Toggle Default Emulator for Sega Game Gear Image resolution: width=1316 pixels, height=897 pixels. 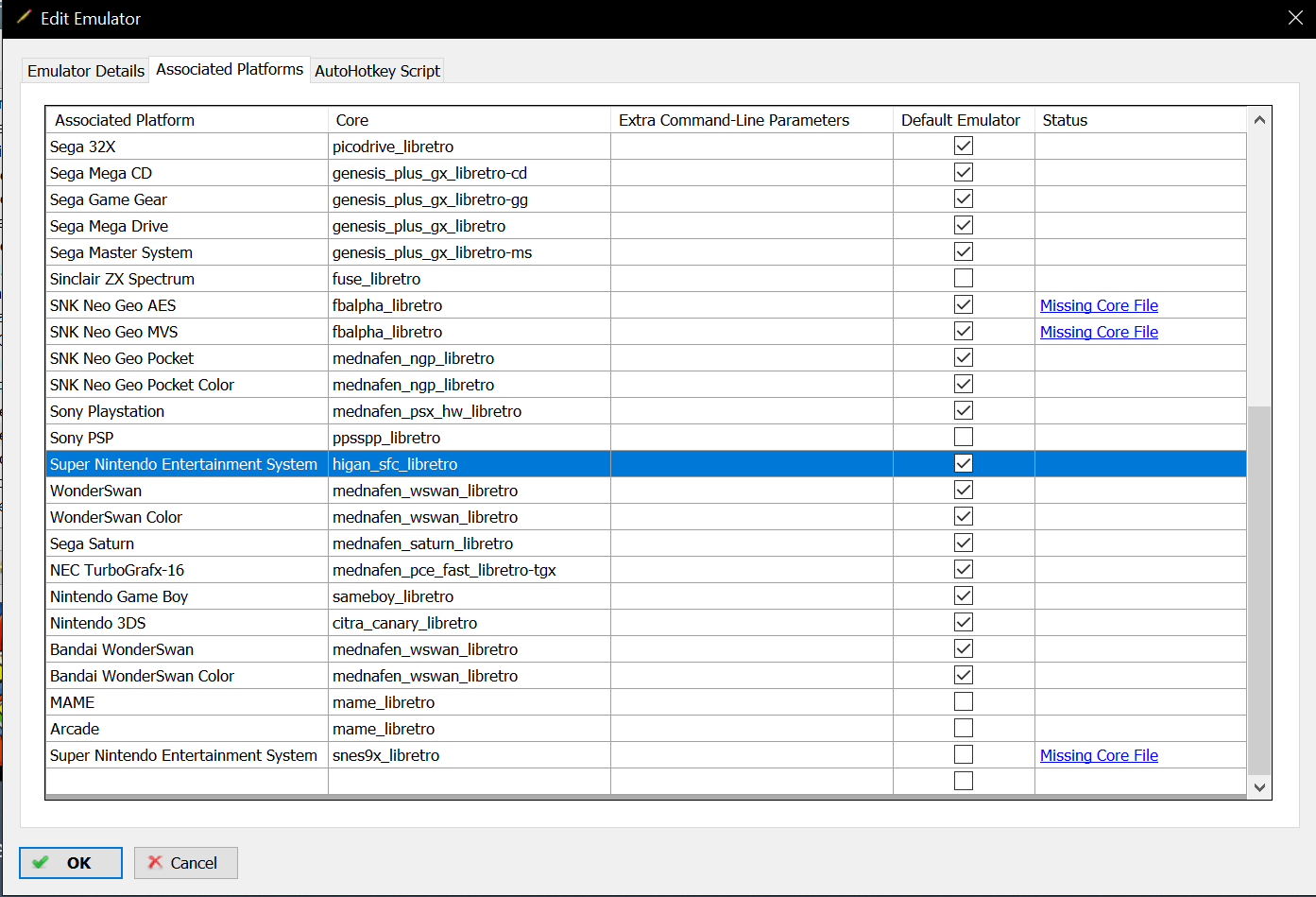(964, 198)
